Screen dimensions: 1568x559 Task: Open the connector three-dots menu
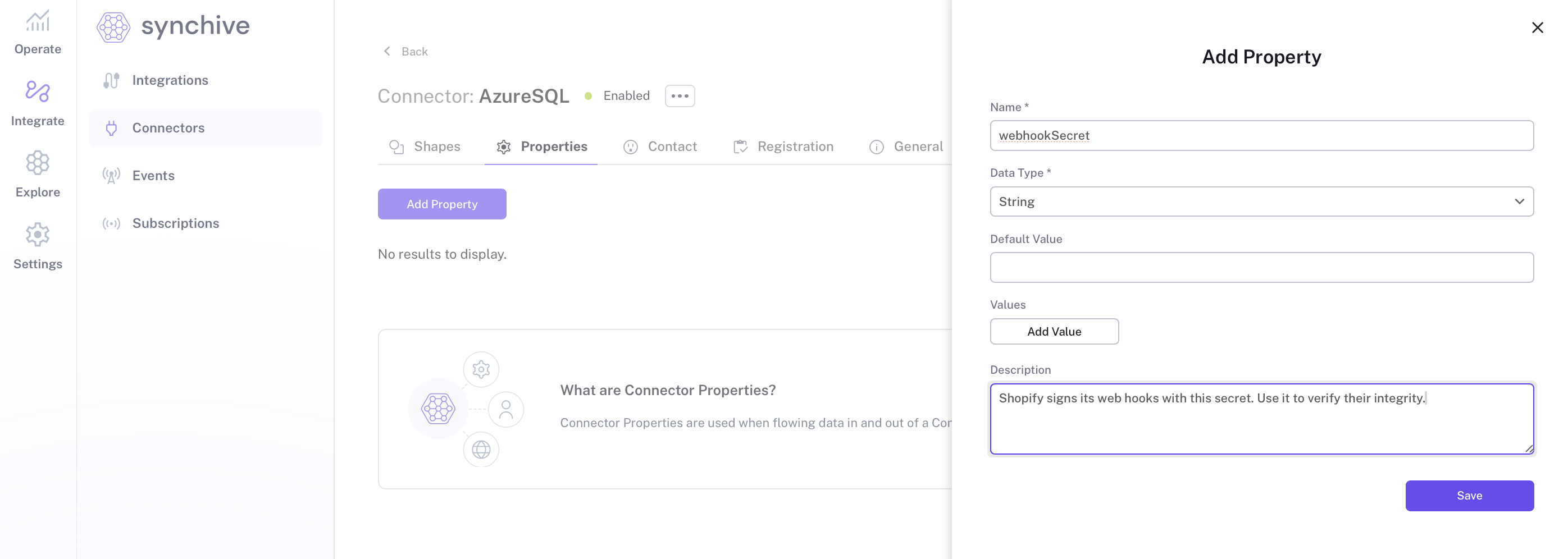(680, 96)
